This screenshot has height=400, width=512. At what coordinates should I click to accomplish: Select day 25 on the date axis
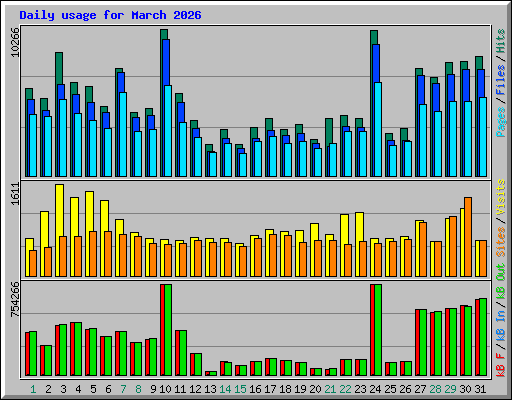click(390, 389)
